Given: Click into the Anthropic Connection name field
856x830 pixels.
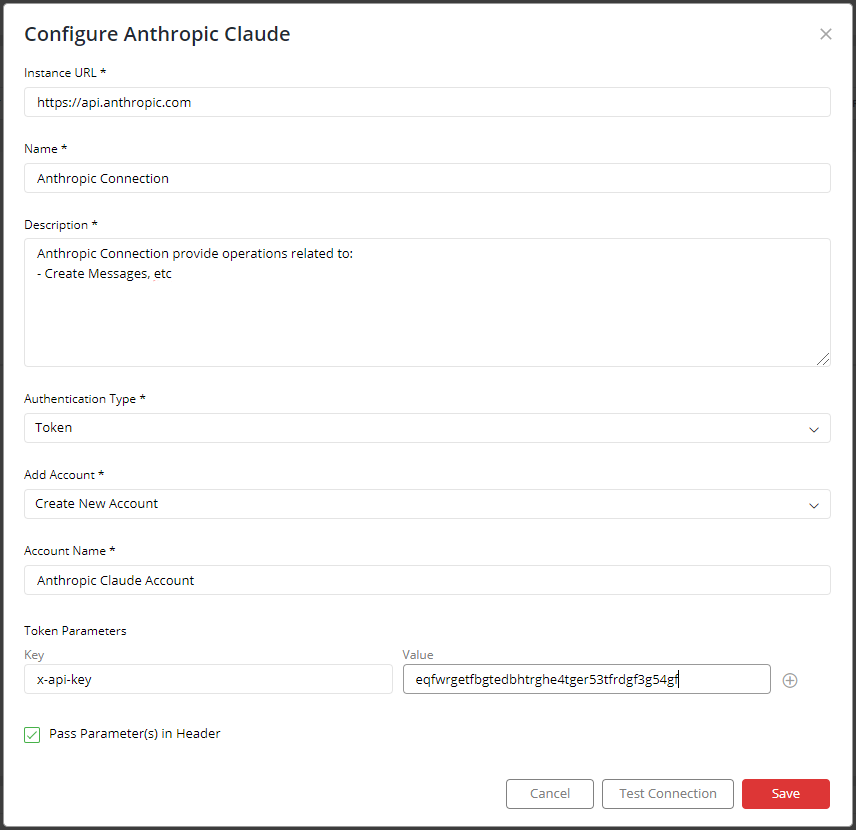Looking at the screenshot, I should point(427,178).
